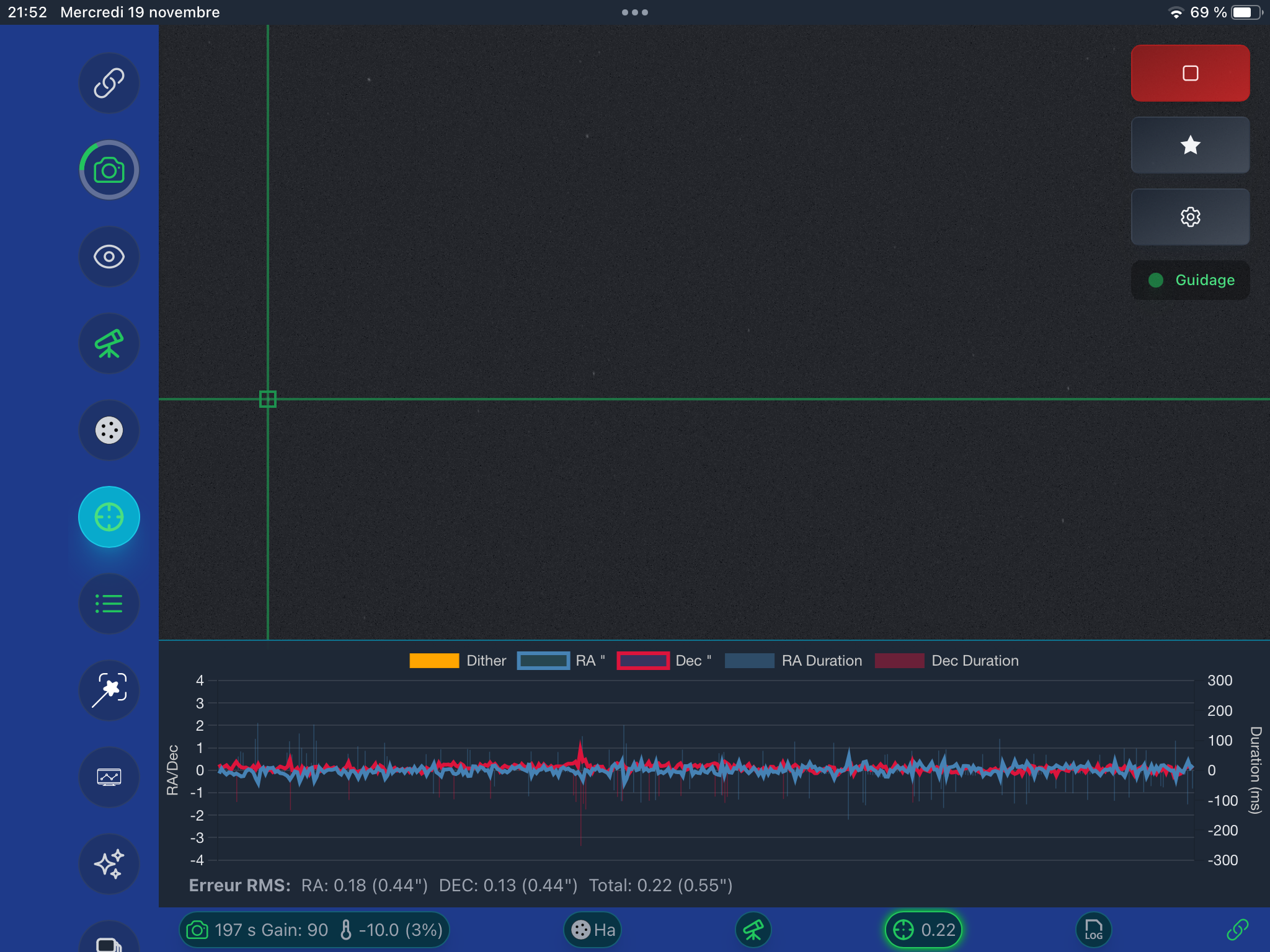Stop guiding with the red button
The width and height of the screenshot is (1270, 952).
click(x=1190, y=73)
